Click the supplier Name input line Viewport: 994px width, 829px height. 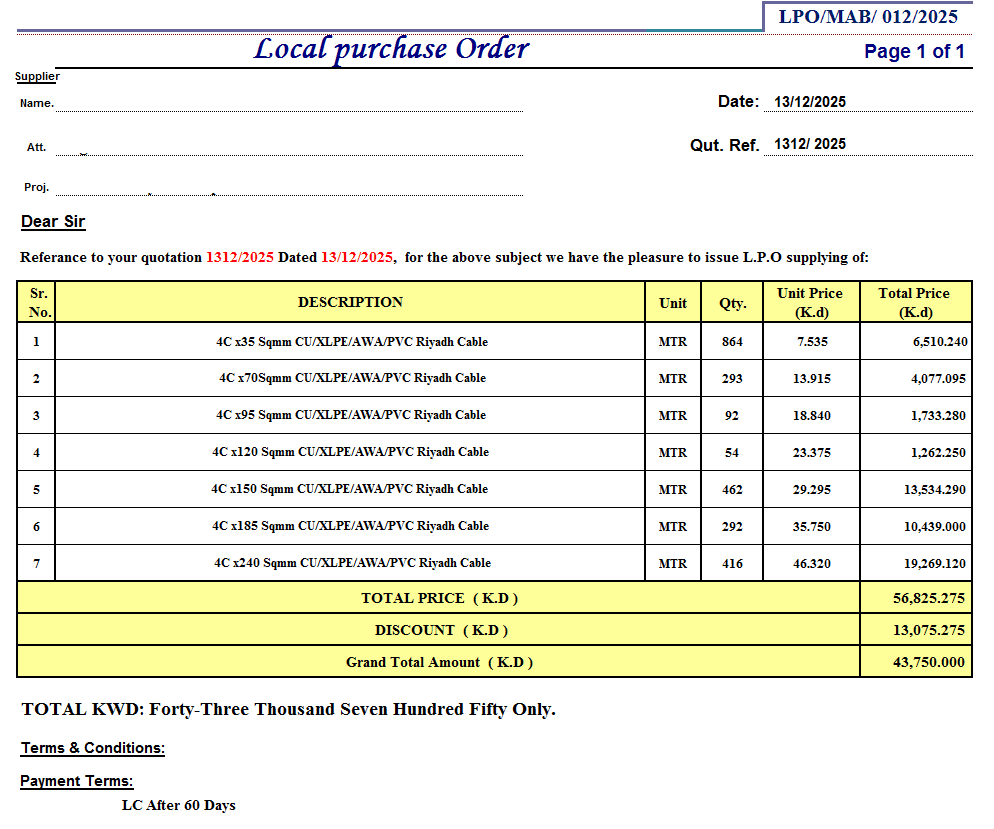pos(289,104)
